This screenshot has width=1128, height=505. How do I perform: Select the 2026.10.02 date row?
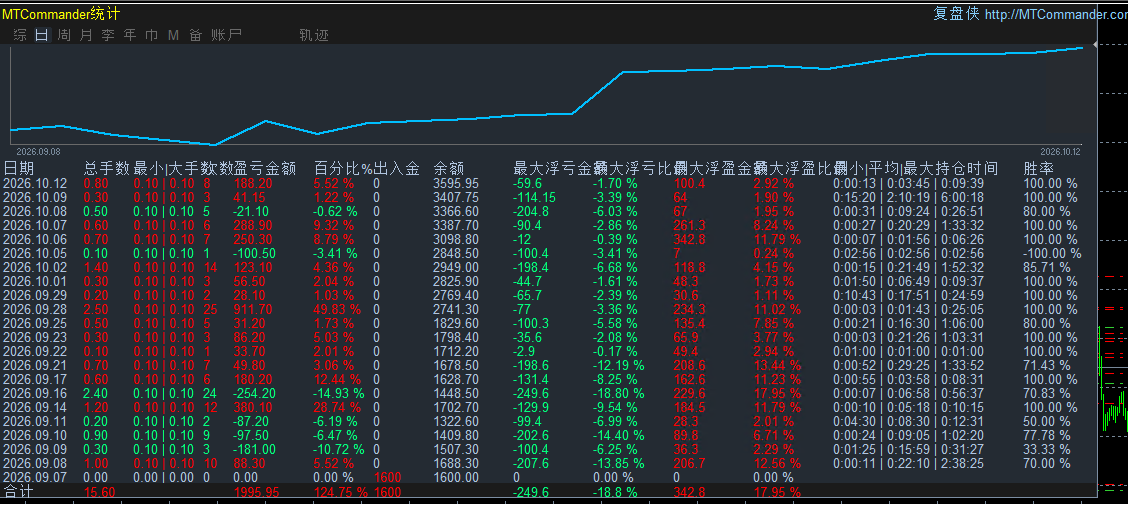click(35, 267)
